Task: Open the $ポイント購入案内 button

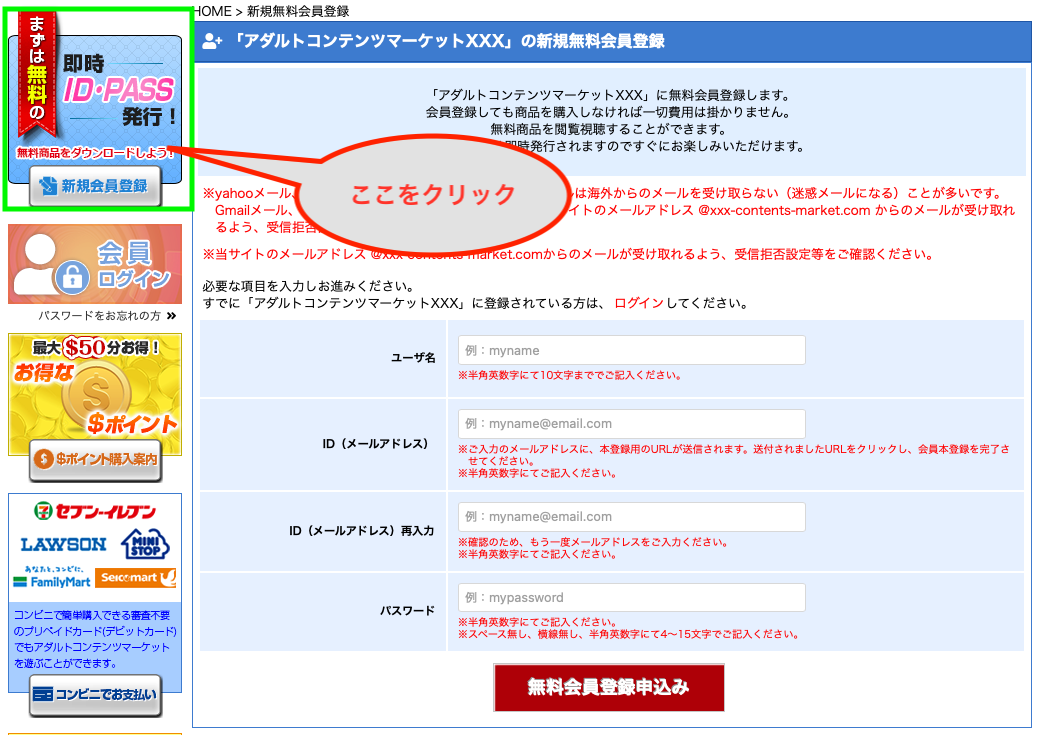Action: (x=95, y=460)
